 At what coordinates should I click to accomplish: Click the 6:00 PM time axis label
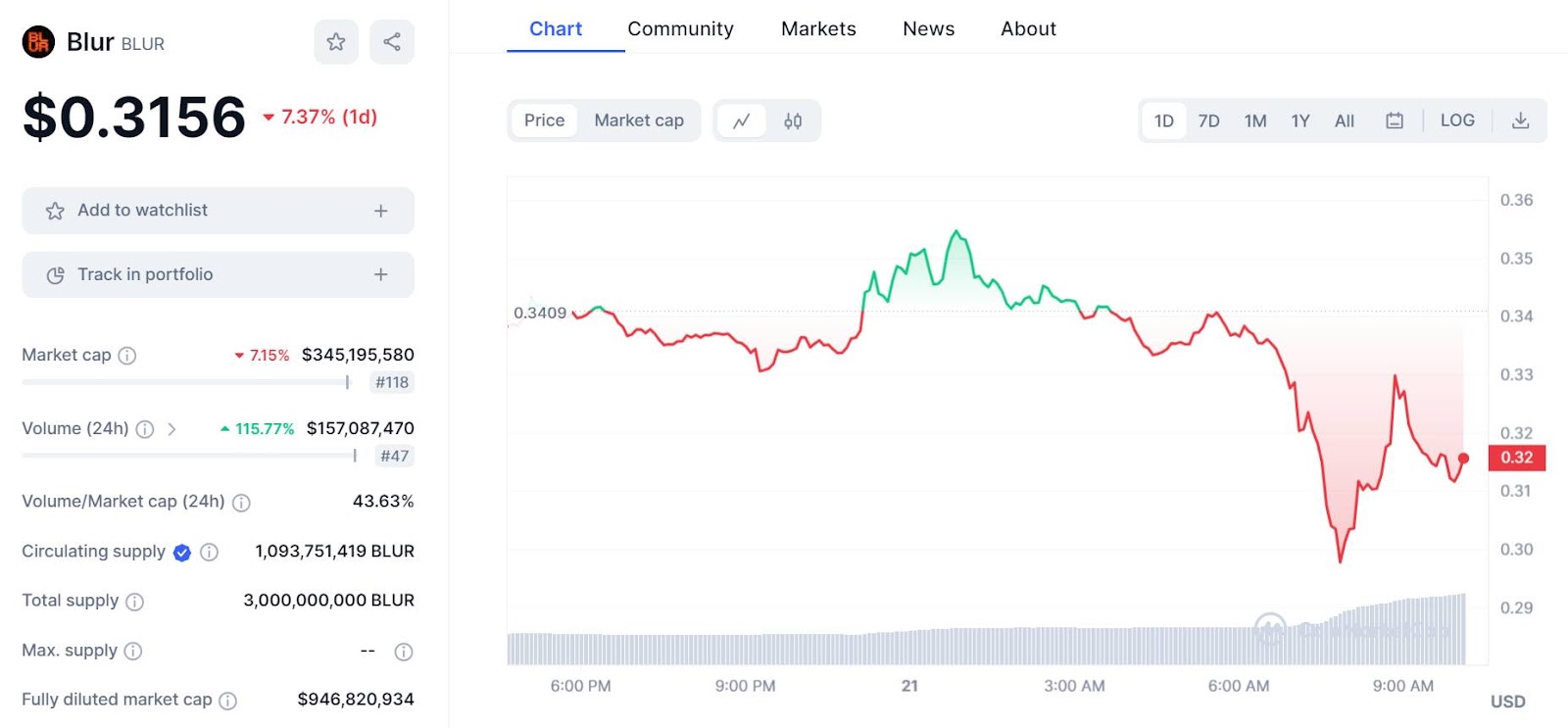pyautogui.click(x=580, y=686)
